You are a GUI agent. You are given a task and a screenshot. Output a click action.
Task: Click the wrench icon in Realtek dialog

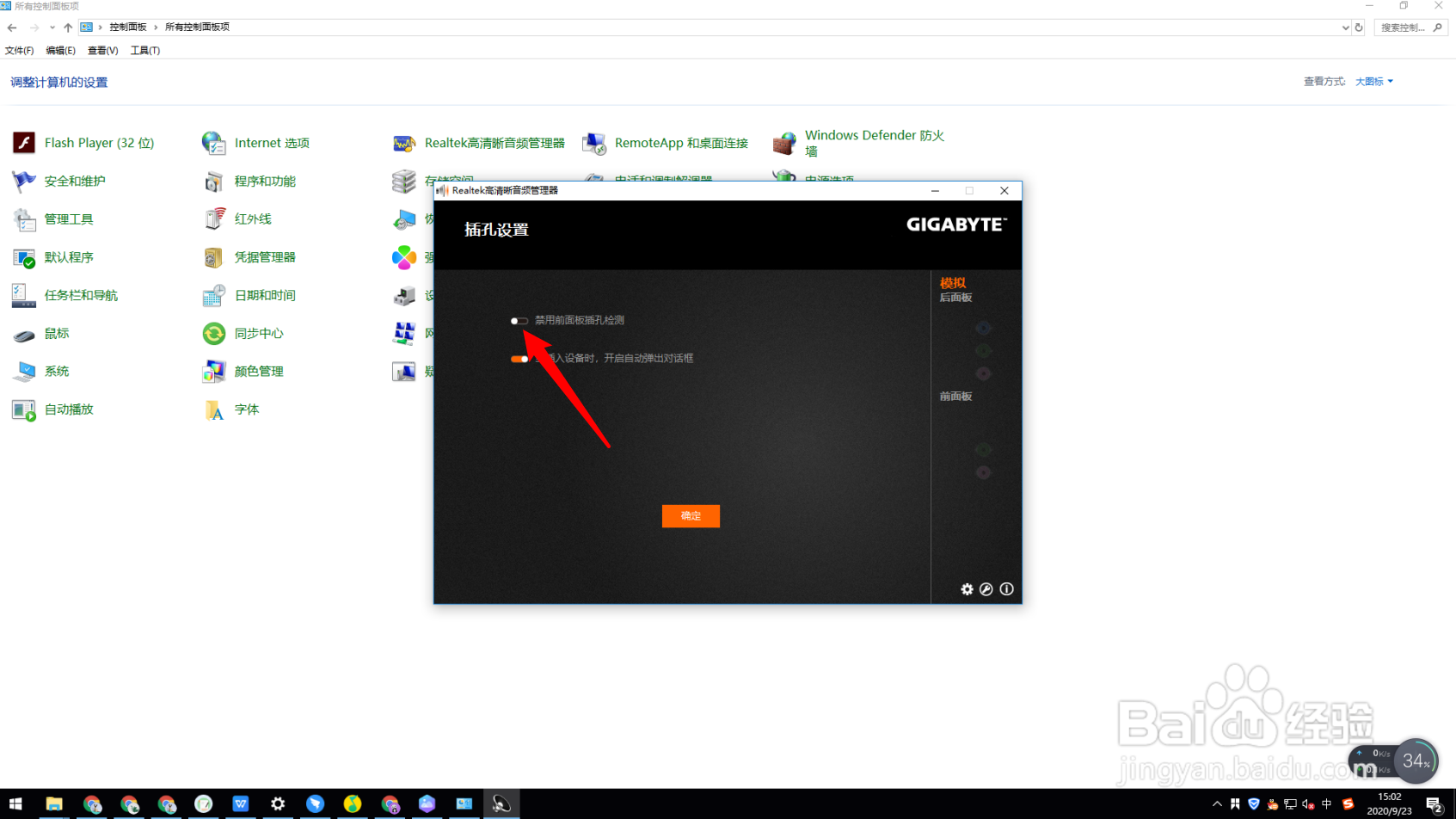click(x=986, y=589)
